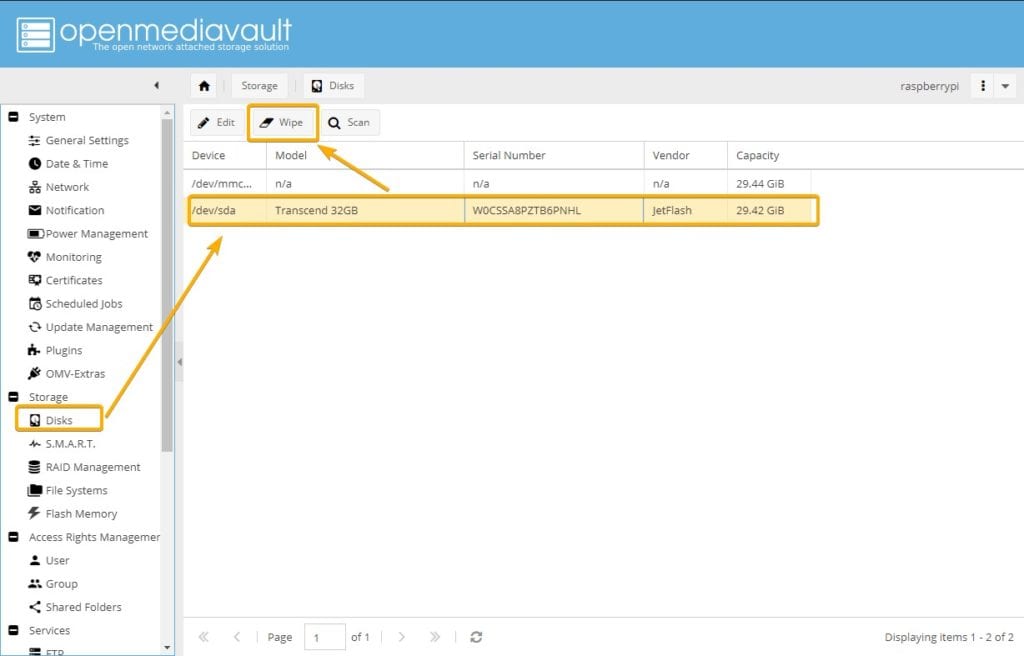Click the page number input field
Viewport: 1024px width, 656px height.
(x=324, y=637)
